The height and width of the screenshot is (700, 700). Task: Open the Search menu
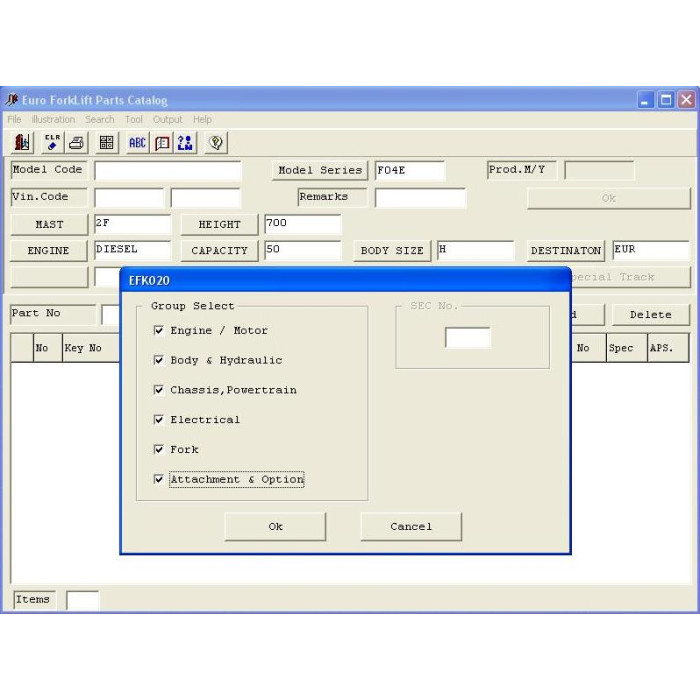100,120
